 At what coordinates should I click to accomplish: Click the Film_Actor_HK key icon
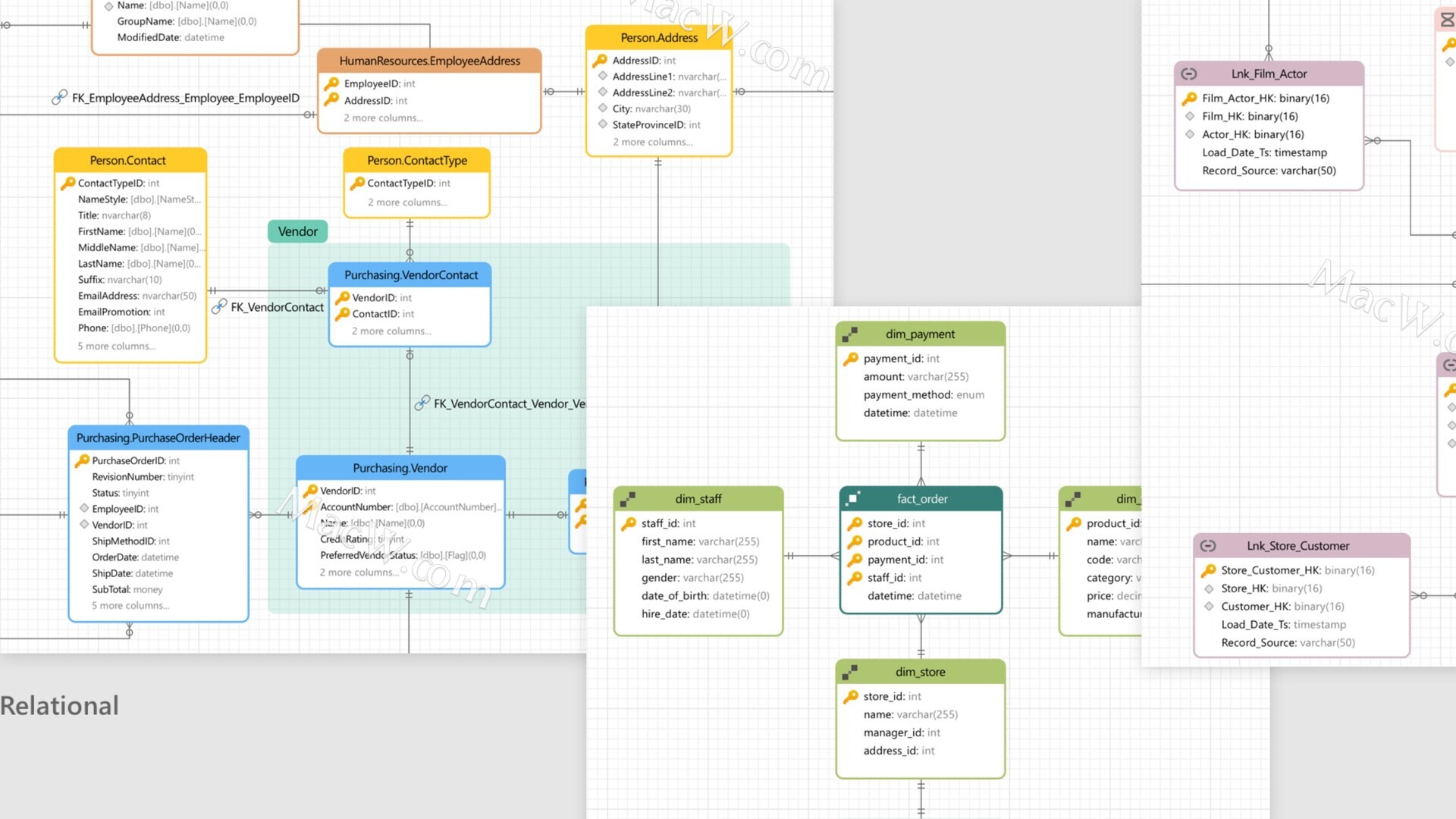[1189, 98]
